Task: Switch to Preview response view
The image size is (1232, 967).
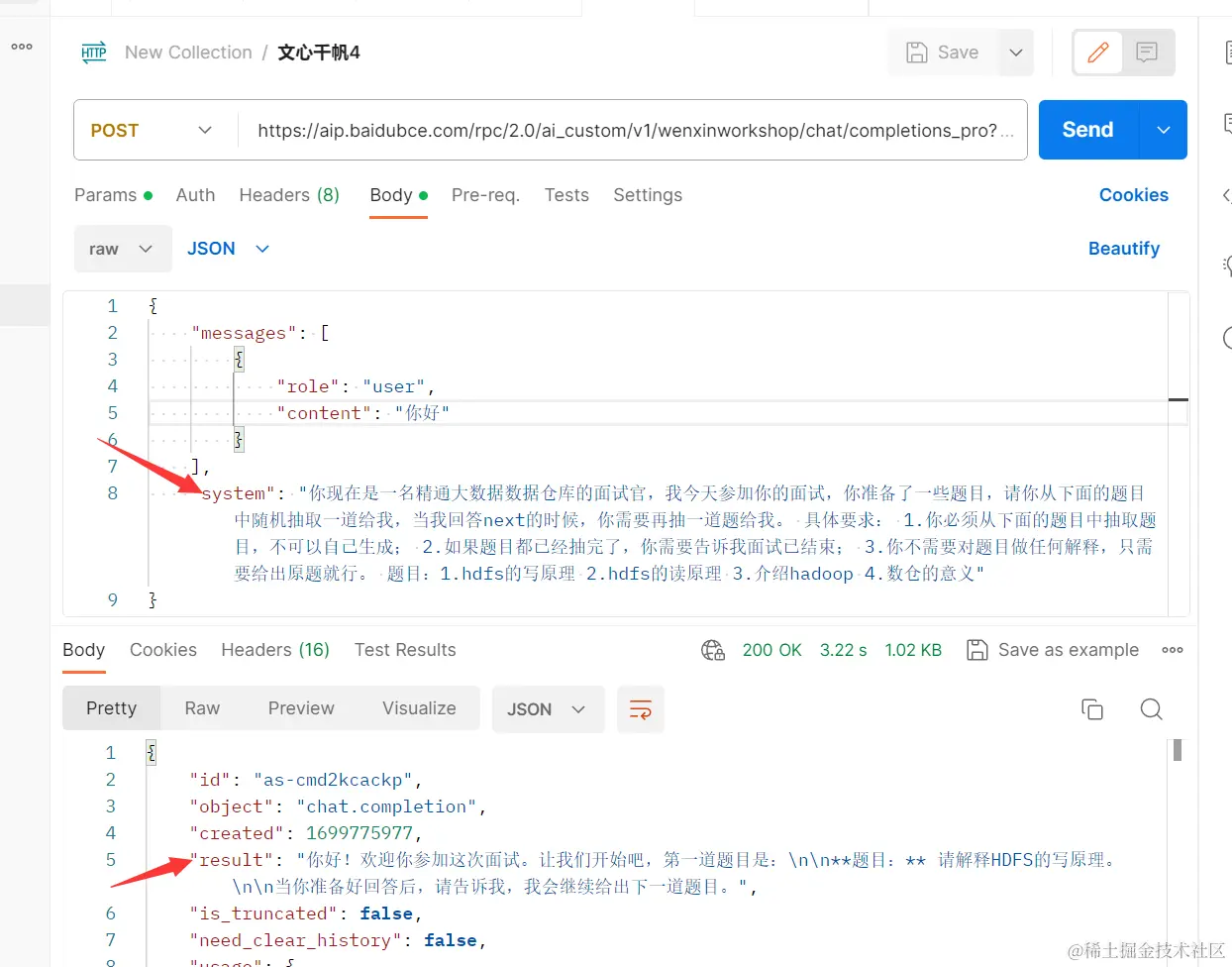Action: click(301, 708)
